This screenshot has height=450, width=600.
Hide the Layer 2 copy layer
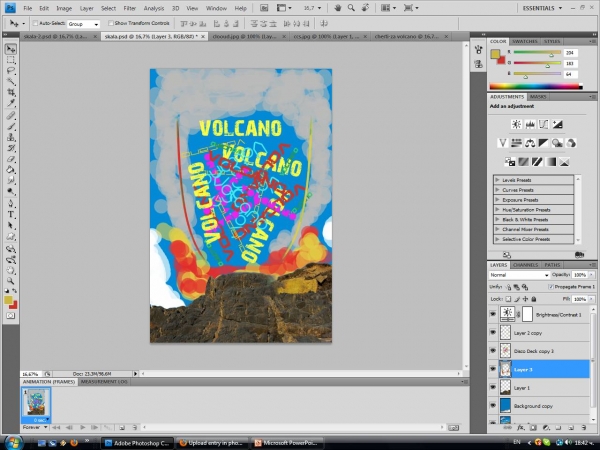point(493,333)
